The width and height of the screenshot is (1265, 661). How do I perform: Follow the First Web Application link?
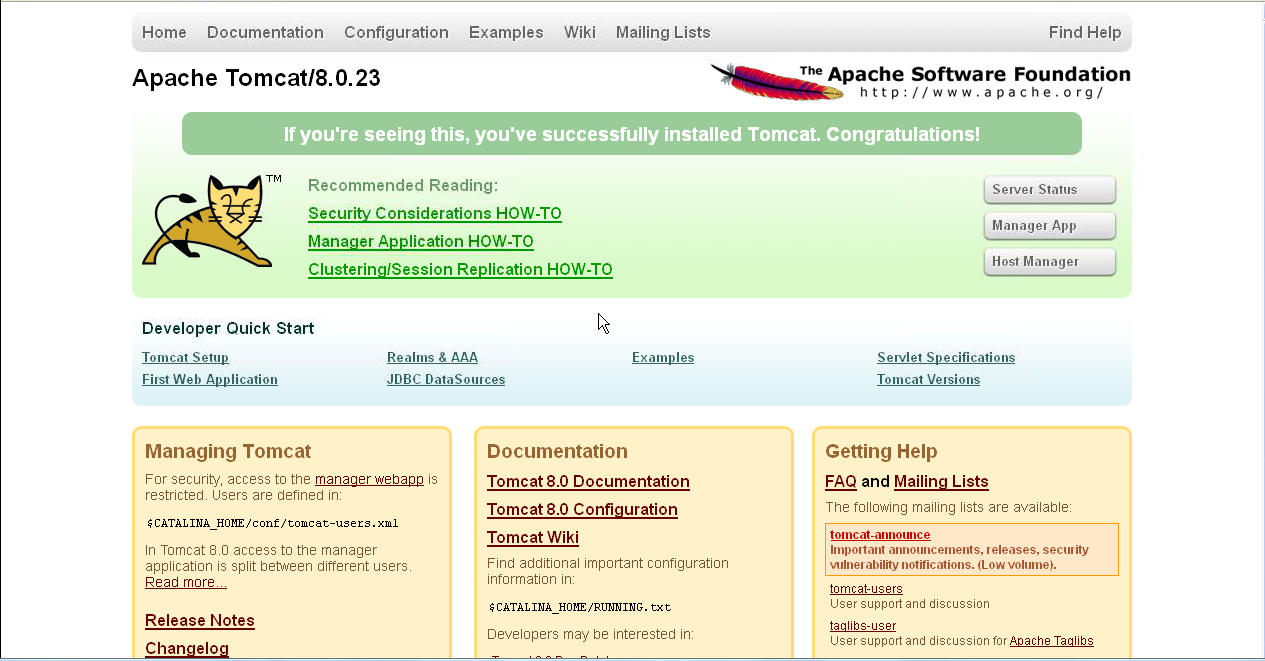coord(210,379)
